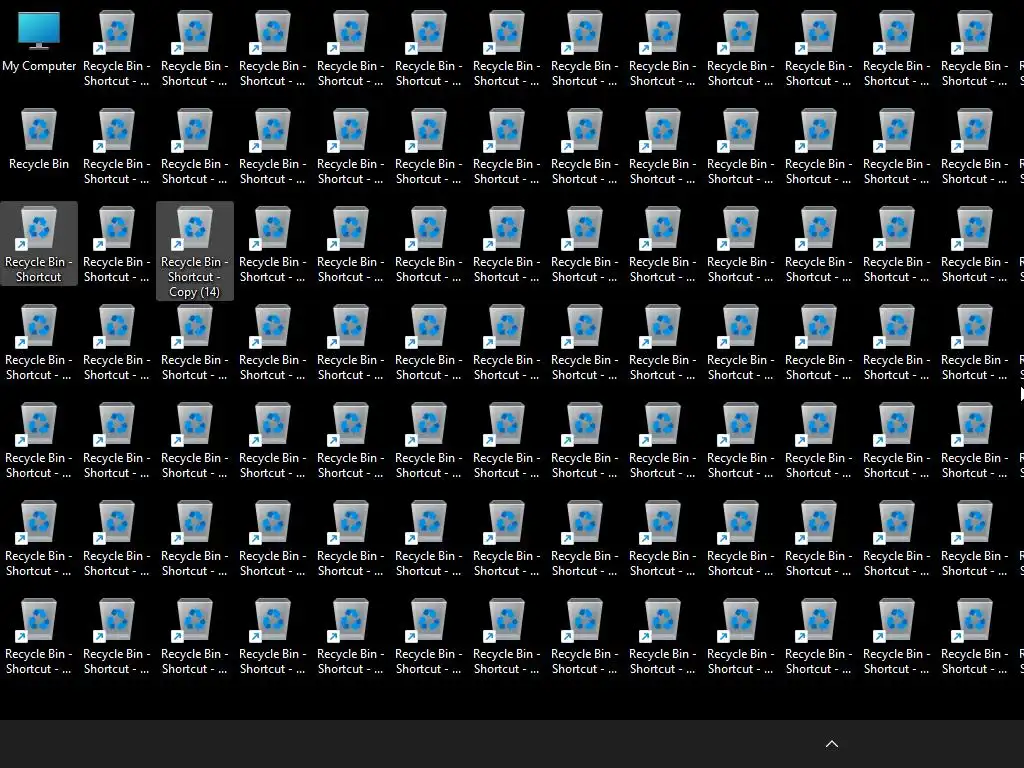Expand hidden tray icons chevron in taskbar
The image size is (1024, 768).
pos(831,744)
